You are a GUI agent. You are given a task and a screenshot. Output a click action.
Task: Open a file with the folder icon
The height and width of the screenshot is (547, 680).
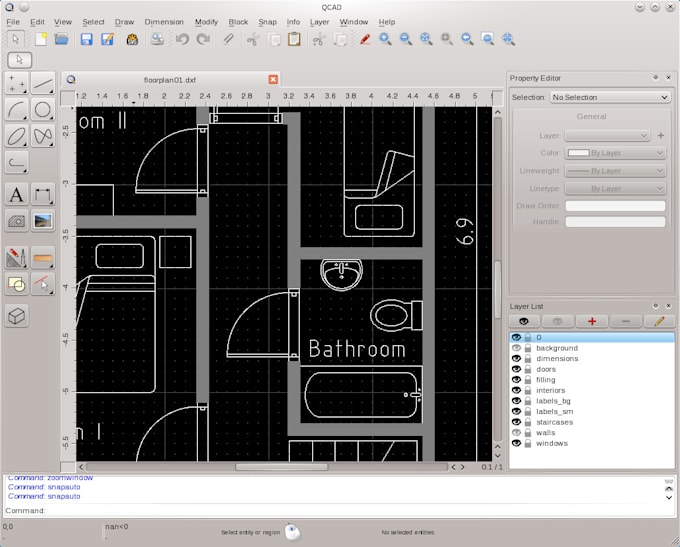click(61, 39)
